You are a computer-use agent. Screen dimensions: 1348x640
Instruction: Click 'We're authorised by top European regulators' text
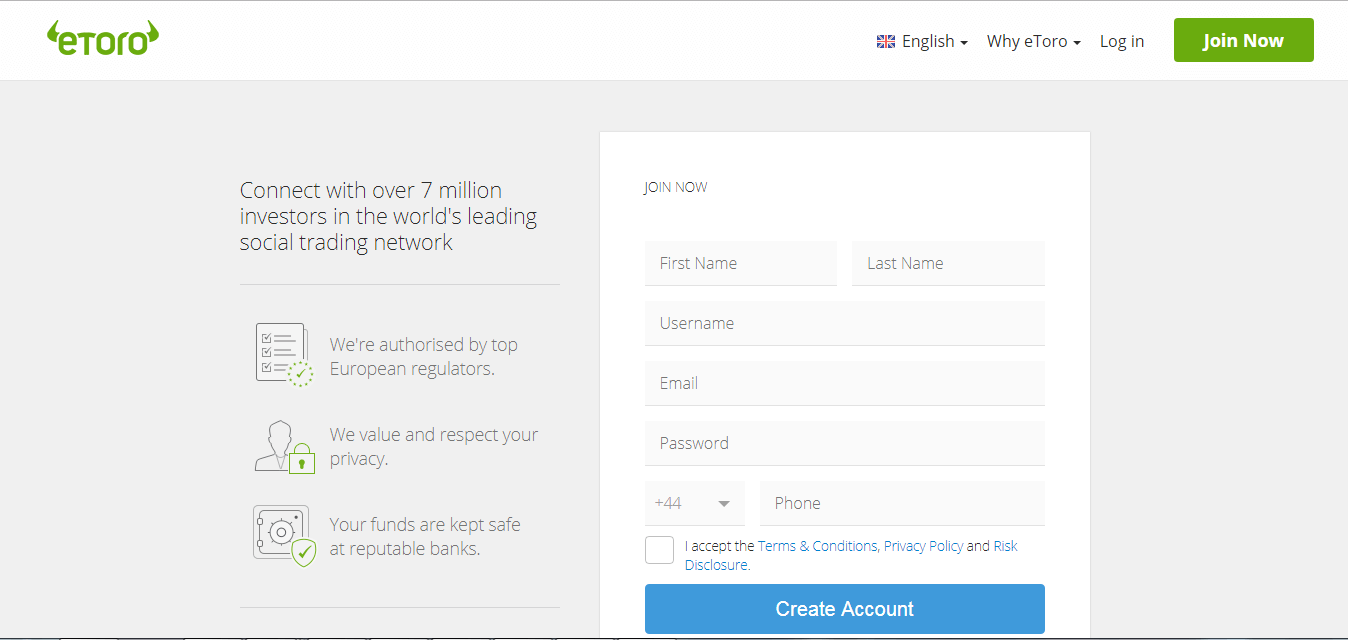coord(424,357)
